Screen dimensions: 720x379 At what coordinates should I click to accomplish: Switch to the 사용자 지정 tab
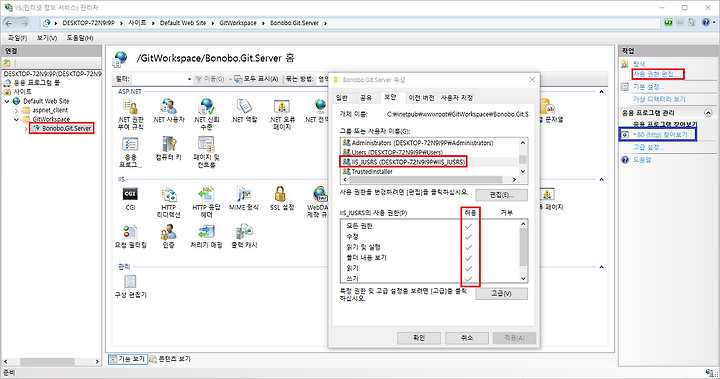click(x=457, y=98)
